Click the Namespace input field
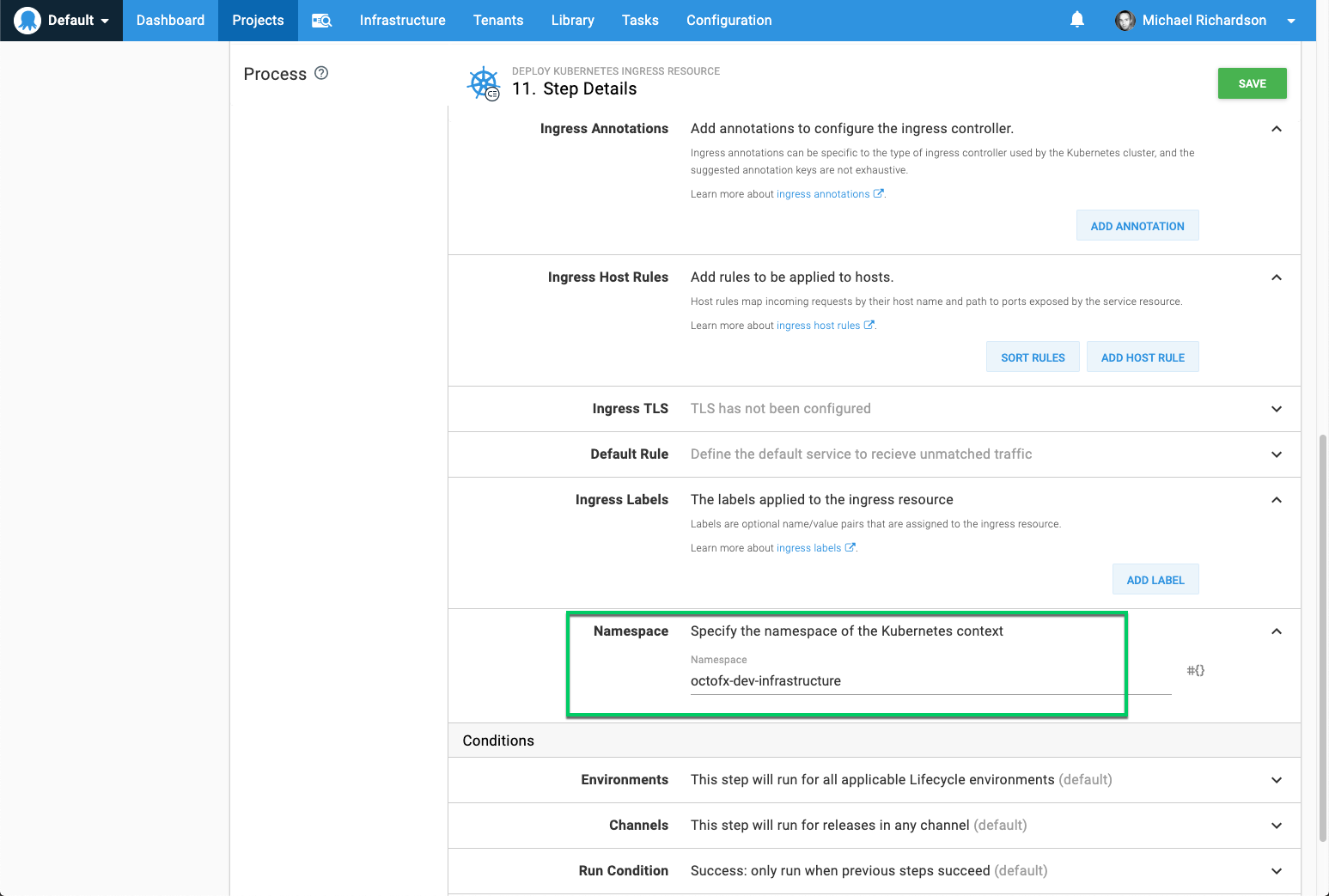 coord(859,680)
